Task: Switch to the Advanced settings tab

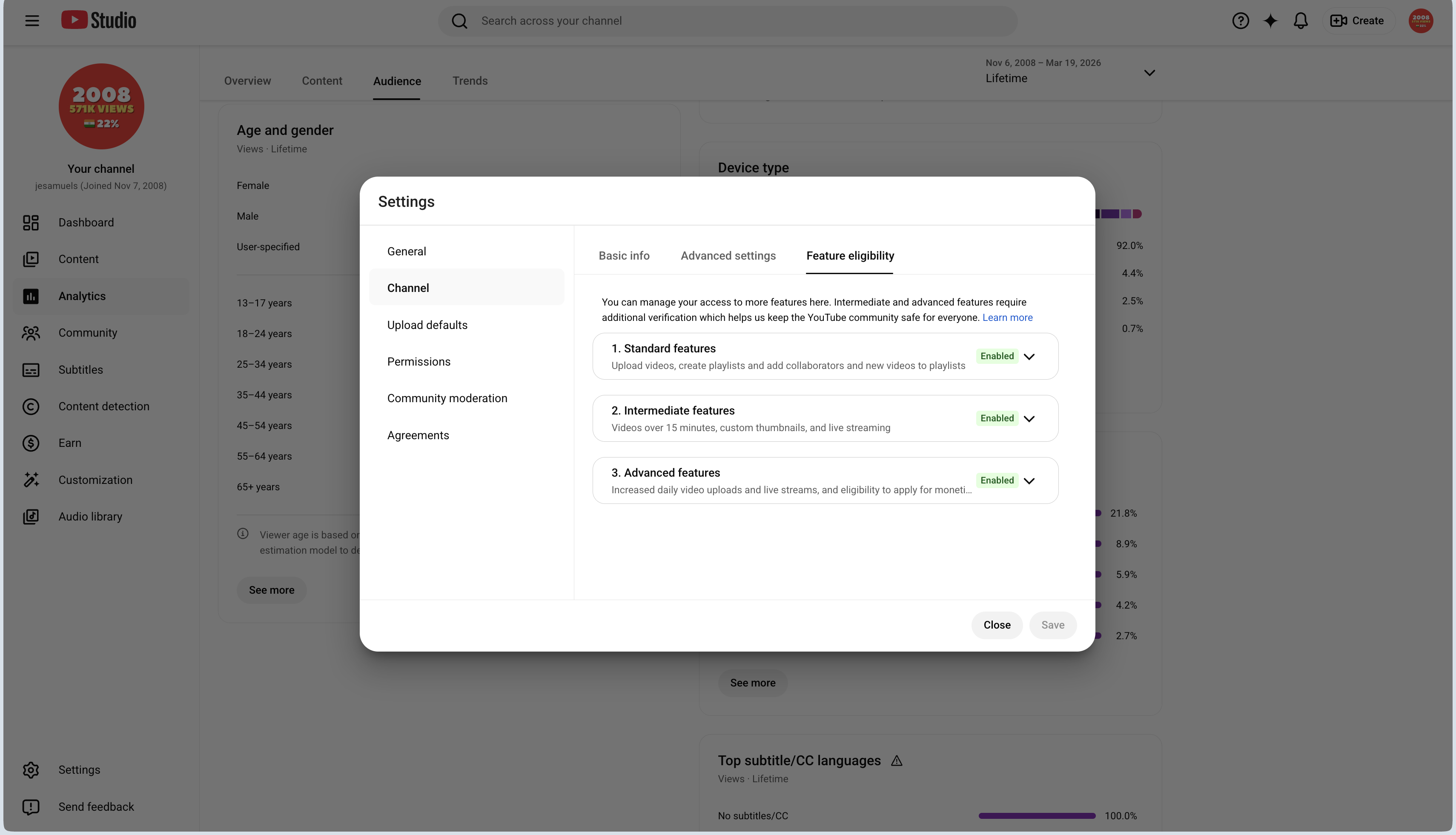Action: pyautogui.click(x=728, y=256)
